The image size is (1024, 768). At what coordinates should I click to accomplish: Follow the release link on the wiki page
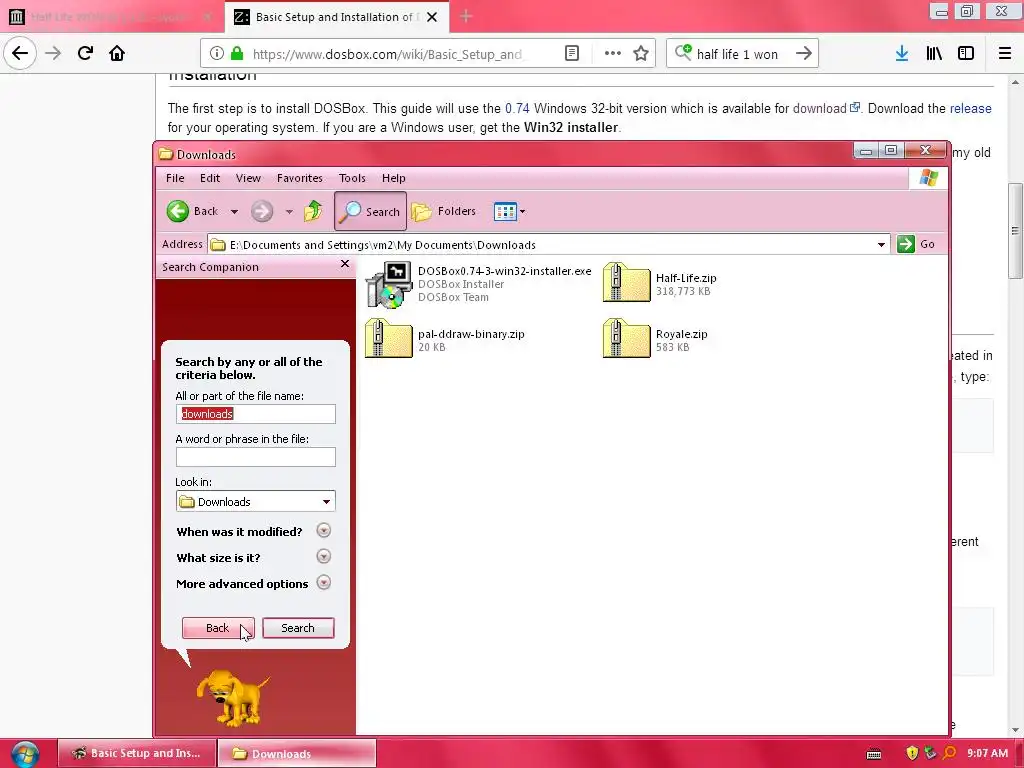point(970,108)
